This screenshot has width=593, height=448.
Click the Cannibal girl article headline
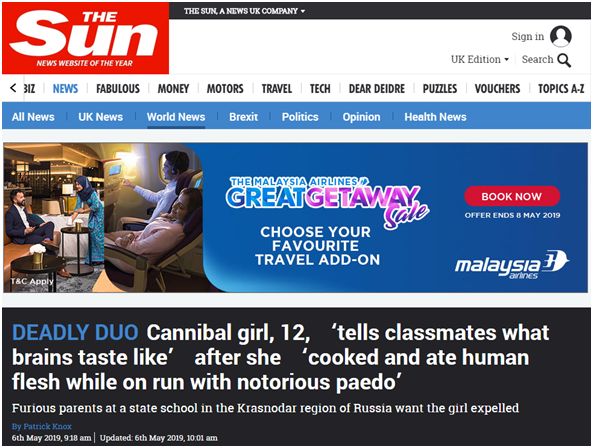click(280, 357)
